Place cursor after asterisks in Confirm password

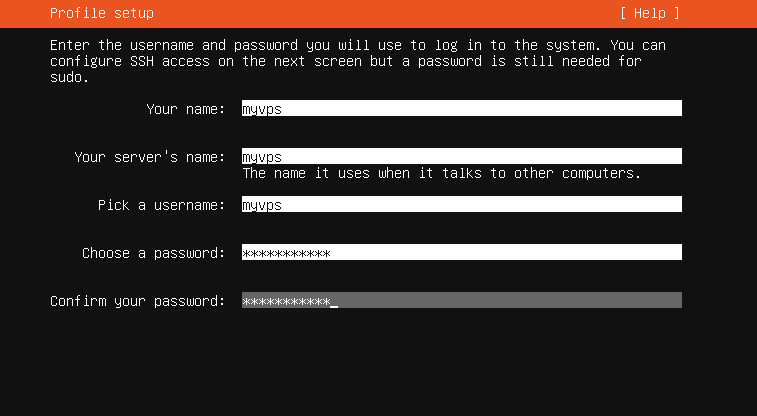334,301
